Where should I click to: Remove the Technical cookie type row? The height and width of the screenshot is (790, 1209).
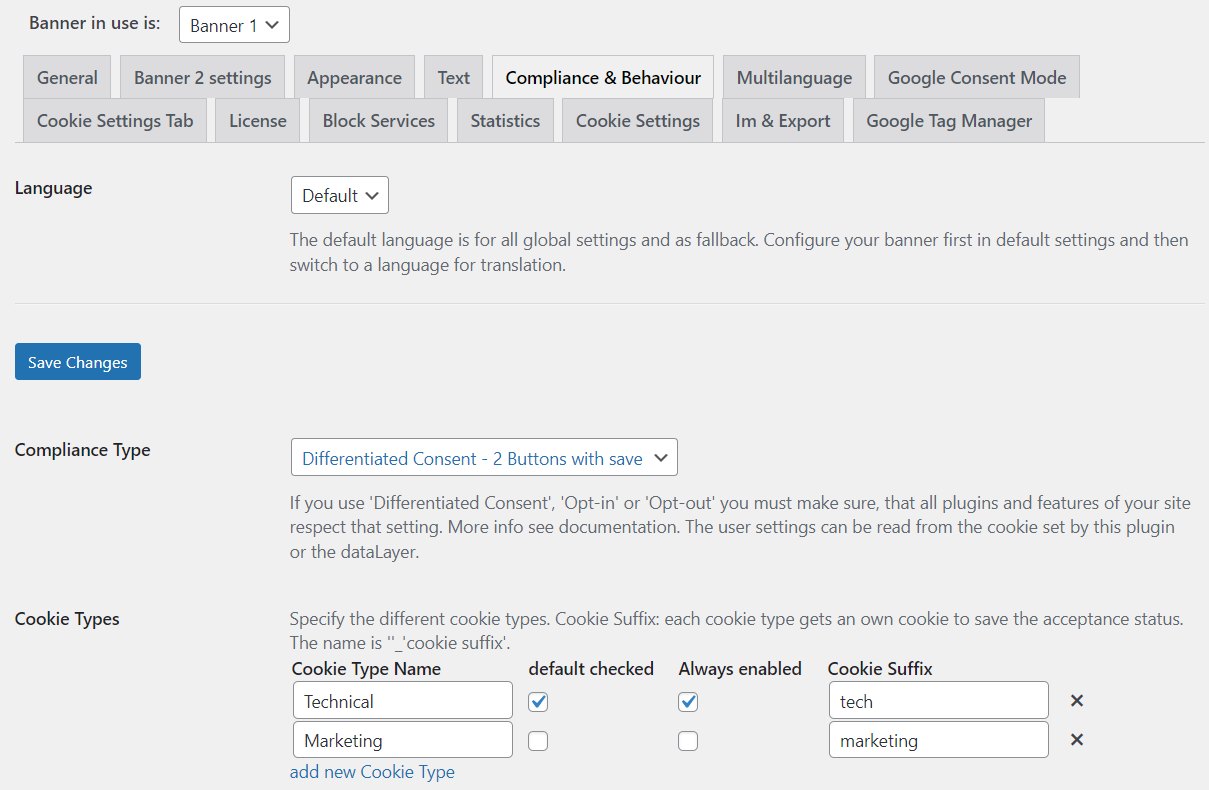(x=1076, y=701)
